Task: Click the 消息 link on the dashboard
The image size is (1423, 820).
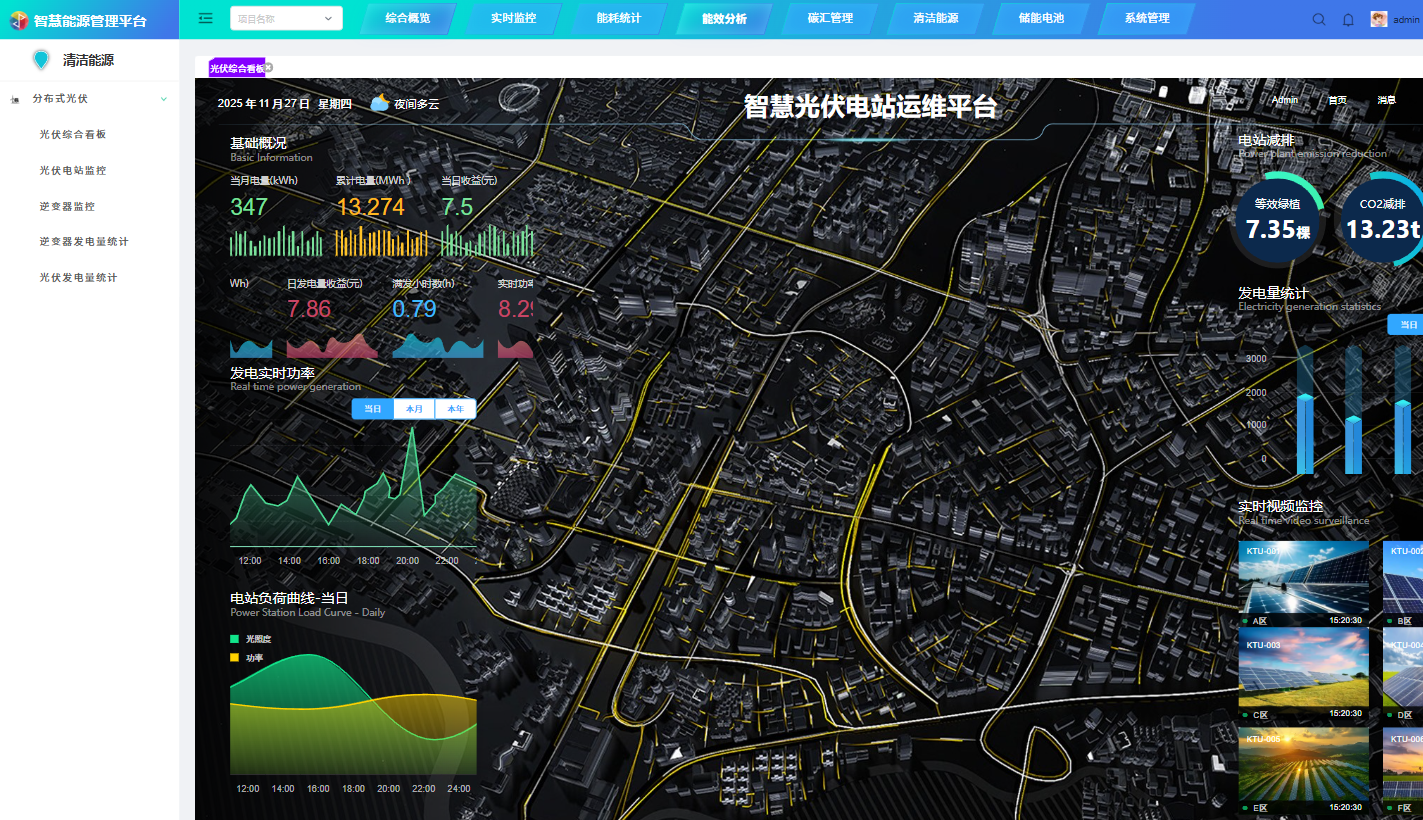Action: pyautogui.click(x=1387, y=100)
